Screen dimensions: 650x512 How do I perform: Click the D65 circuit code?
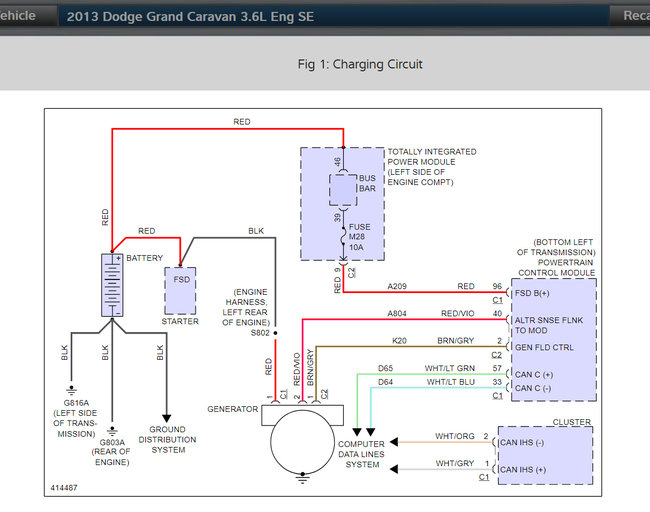point(386,369)
